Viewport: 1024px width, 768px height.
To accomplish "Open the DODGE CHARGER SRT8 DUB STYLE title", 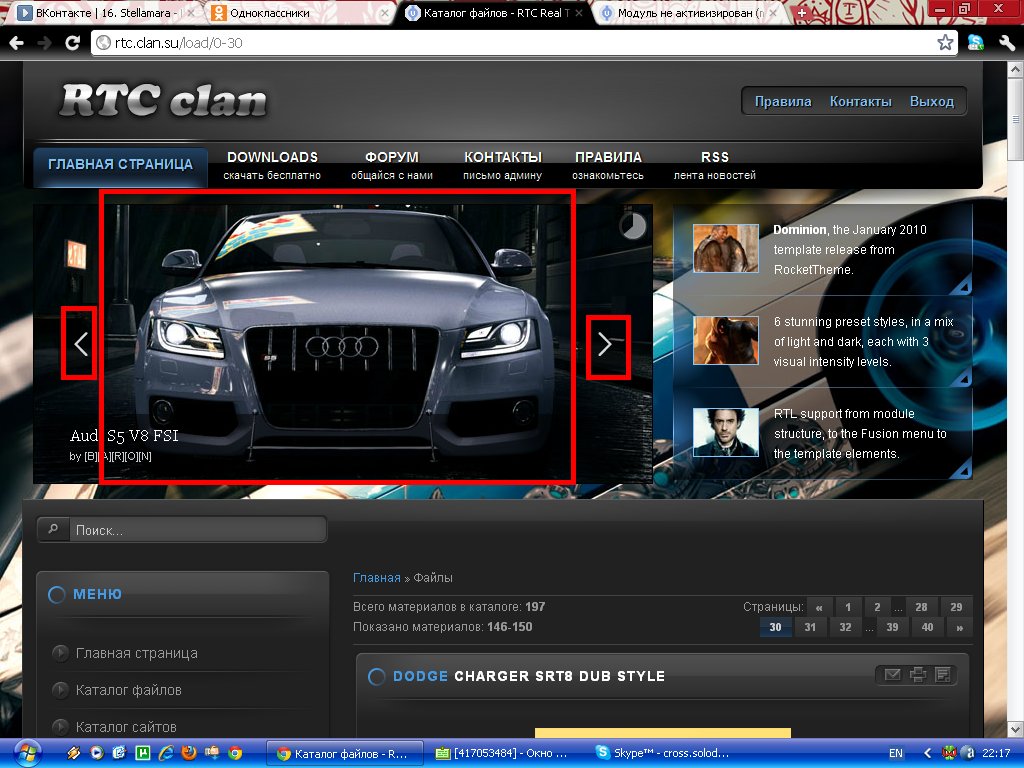I will click(529, 677).
